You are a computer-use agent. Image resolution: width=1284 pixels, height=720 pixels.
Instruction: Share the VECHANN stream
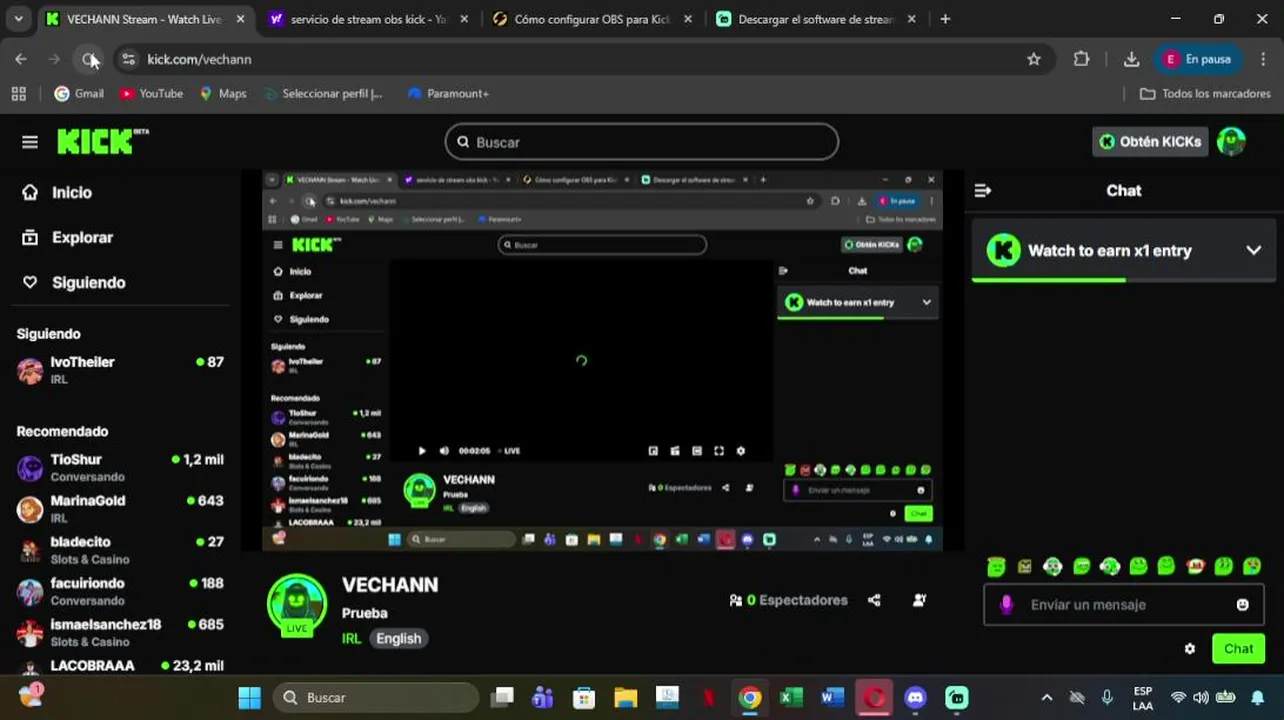tap(874, 600)
